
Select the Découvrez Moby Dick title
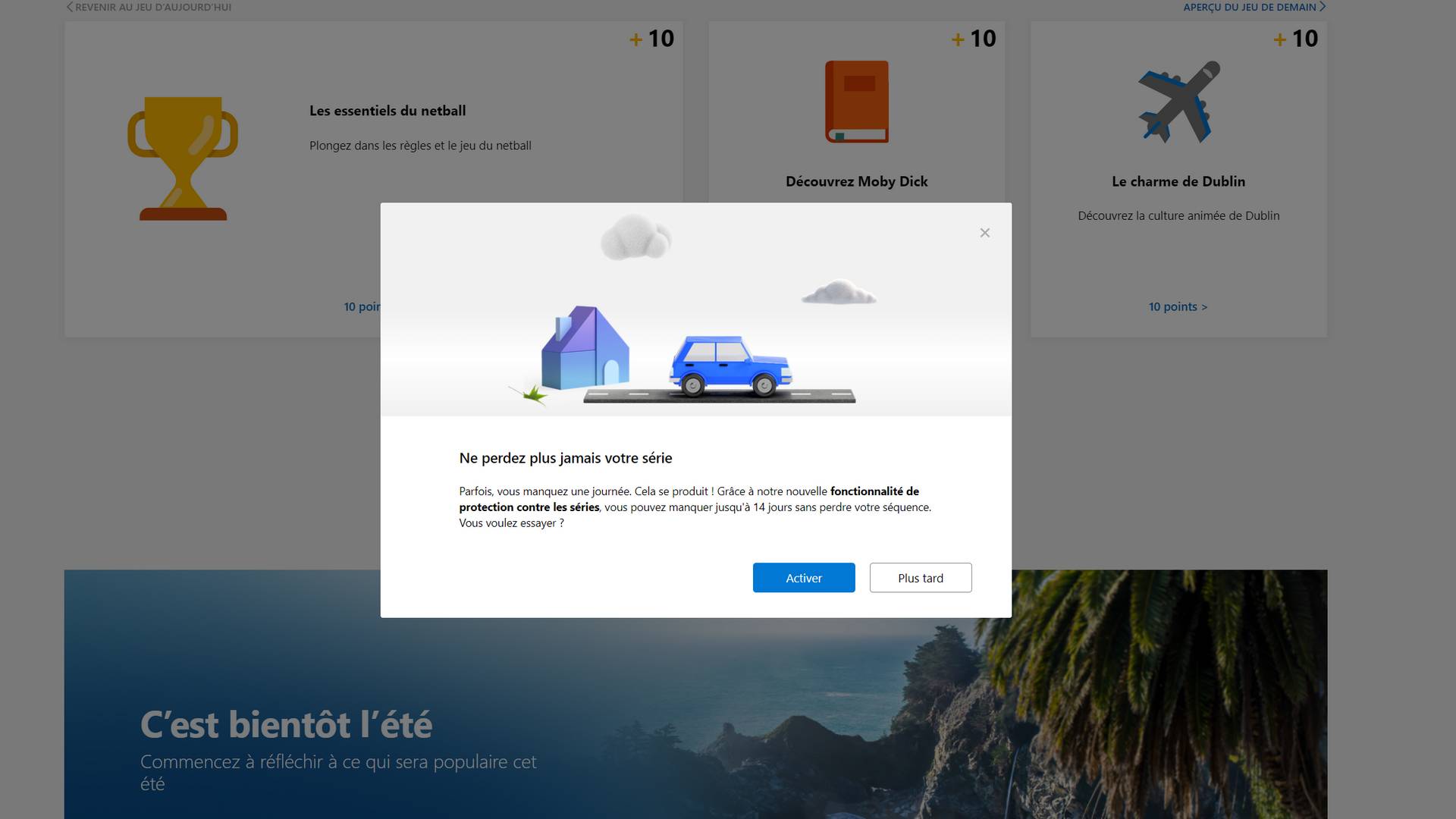pos(856,181)
